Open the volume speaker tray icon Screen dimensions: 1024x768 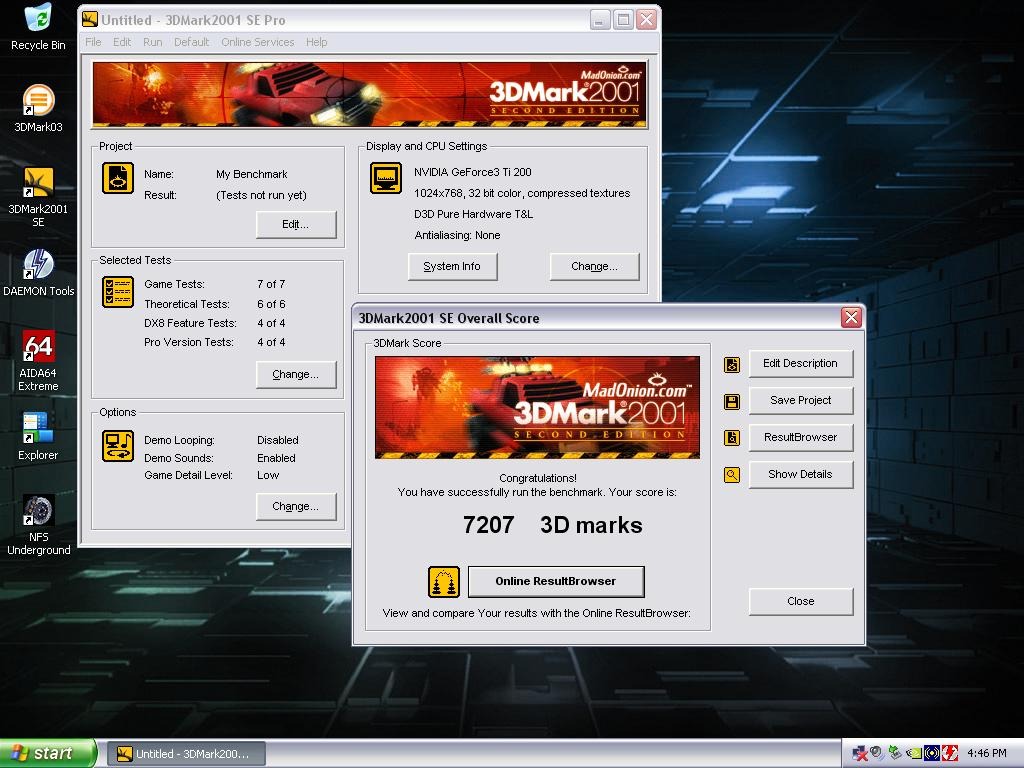click(x=877, y=753)
